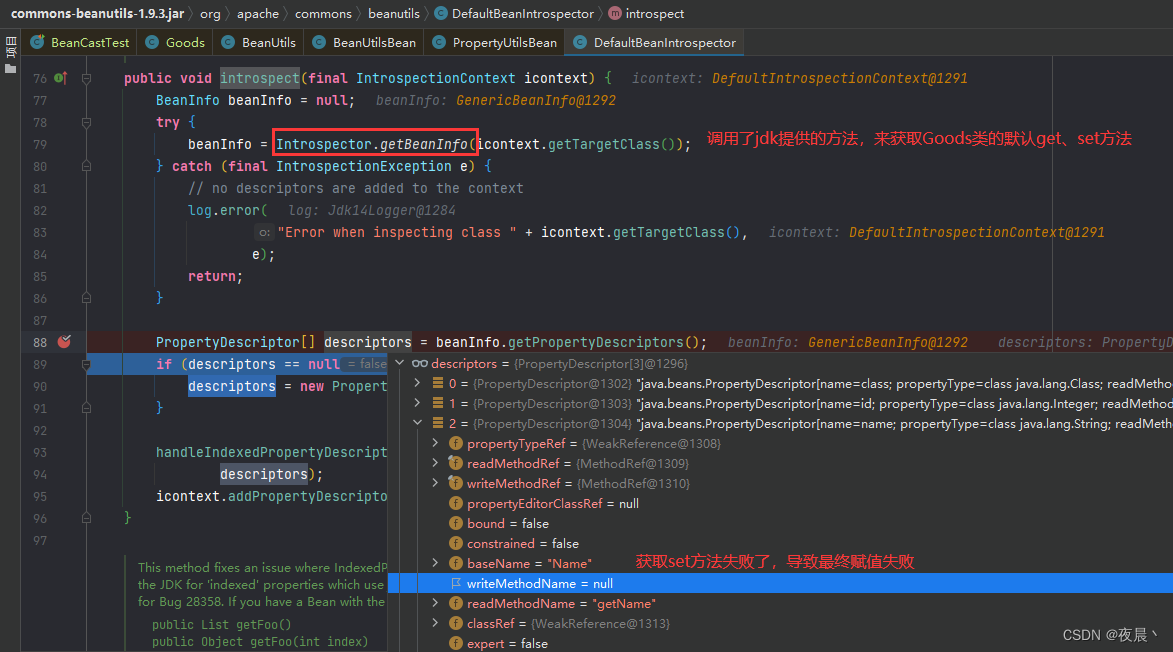Select the DefaultBeanIntrospector tab
Viewport: 1173px width, 652px height.
coord(654,43)
